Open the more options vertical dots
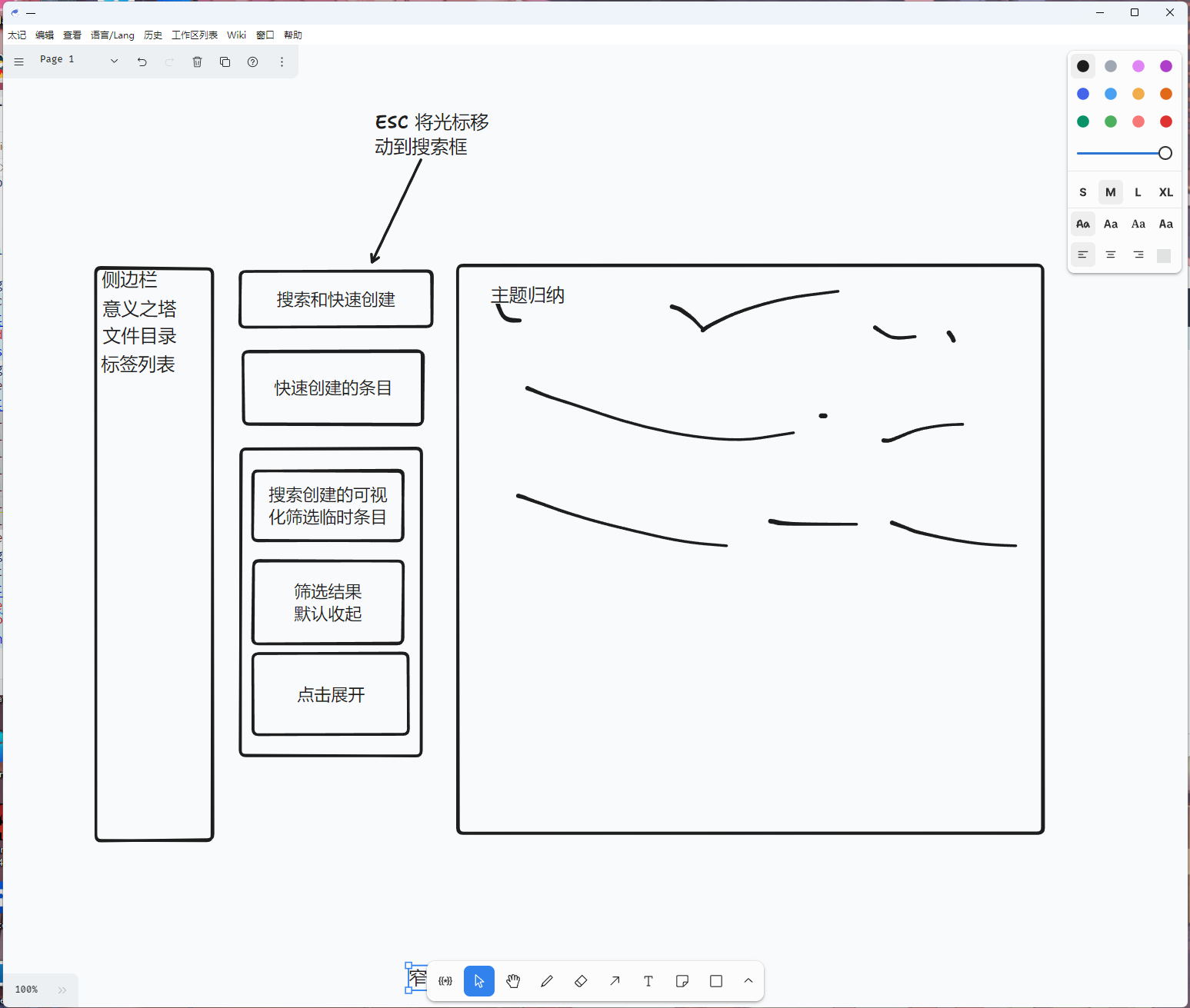This screenshot has width=1190, height=1008. [282, 62]
